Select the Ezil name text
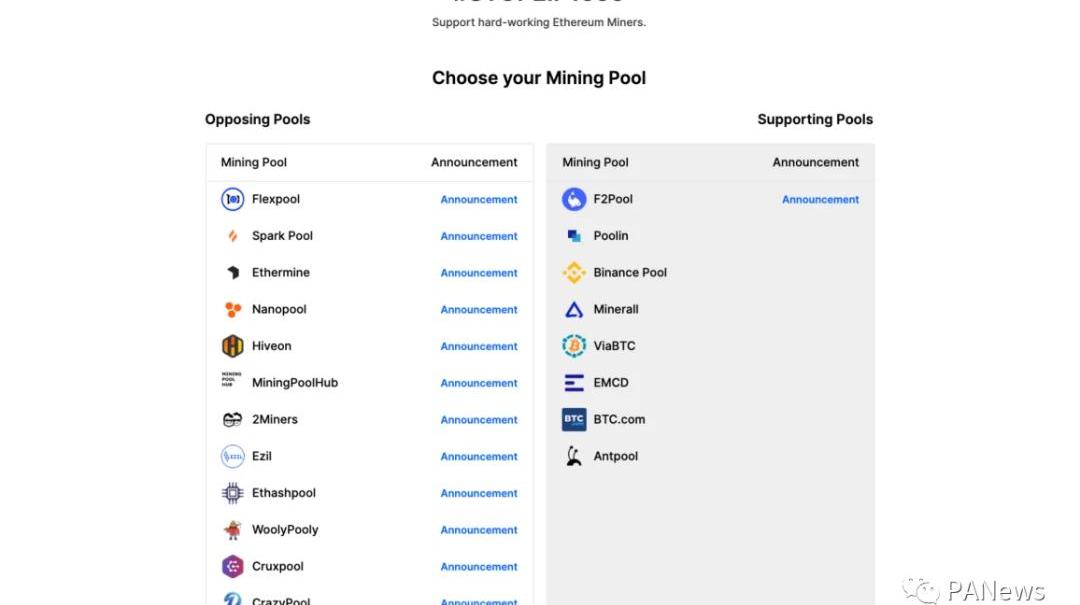Image resolution: width=1080 pixels, height=605 pixels. tap(262, 456)
